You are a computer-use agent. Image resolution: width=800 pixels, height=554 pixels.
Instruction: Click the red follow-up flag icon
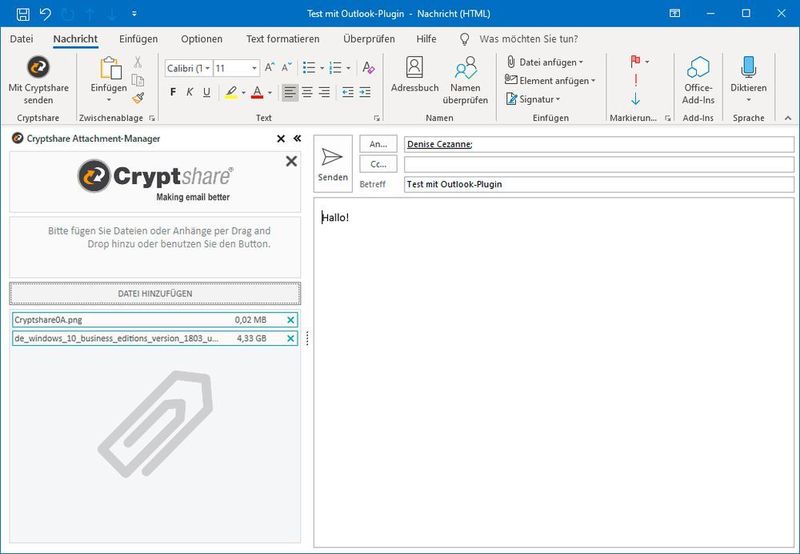coord(635,62)
